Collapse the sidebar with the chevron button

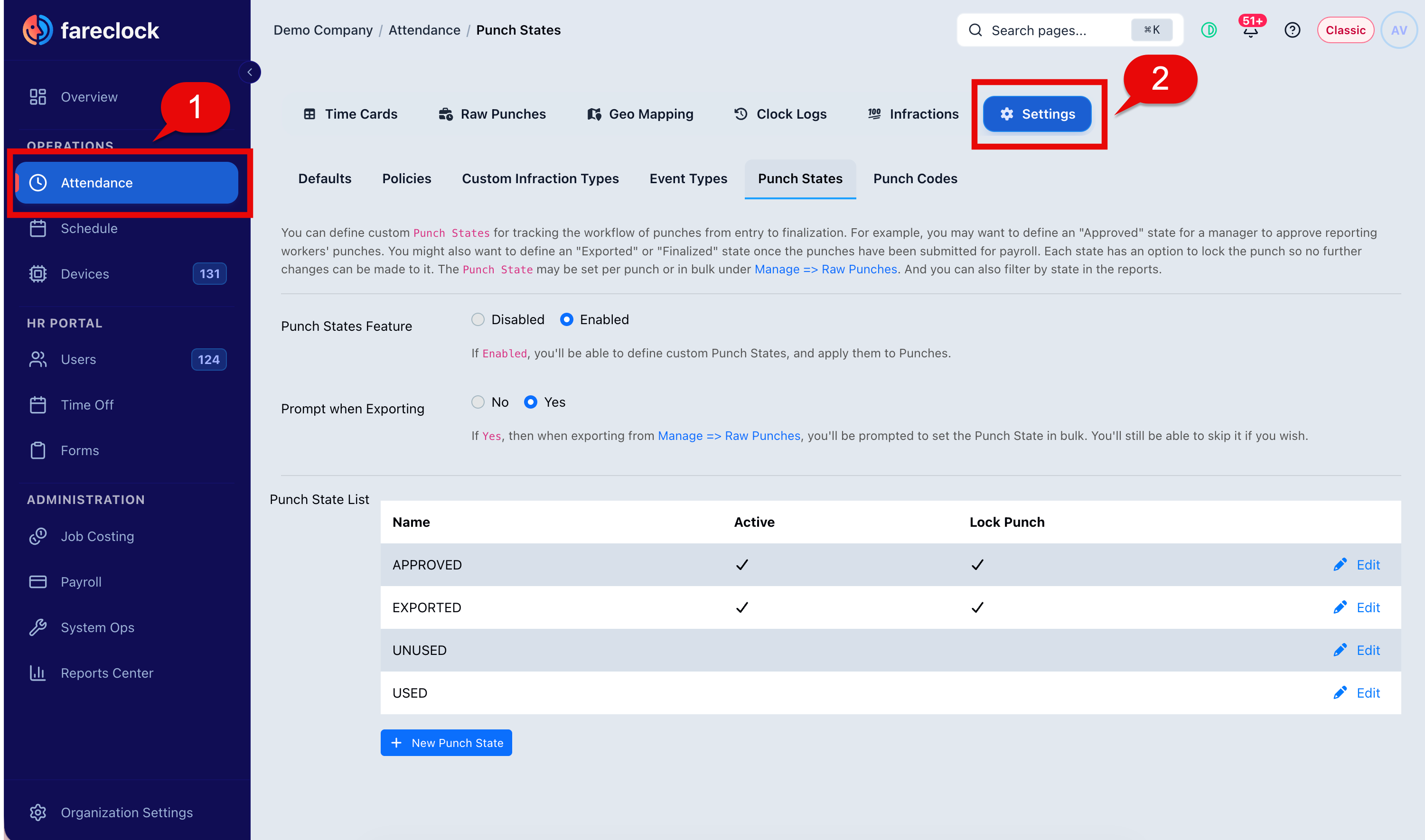click(250, 73)
